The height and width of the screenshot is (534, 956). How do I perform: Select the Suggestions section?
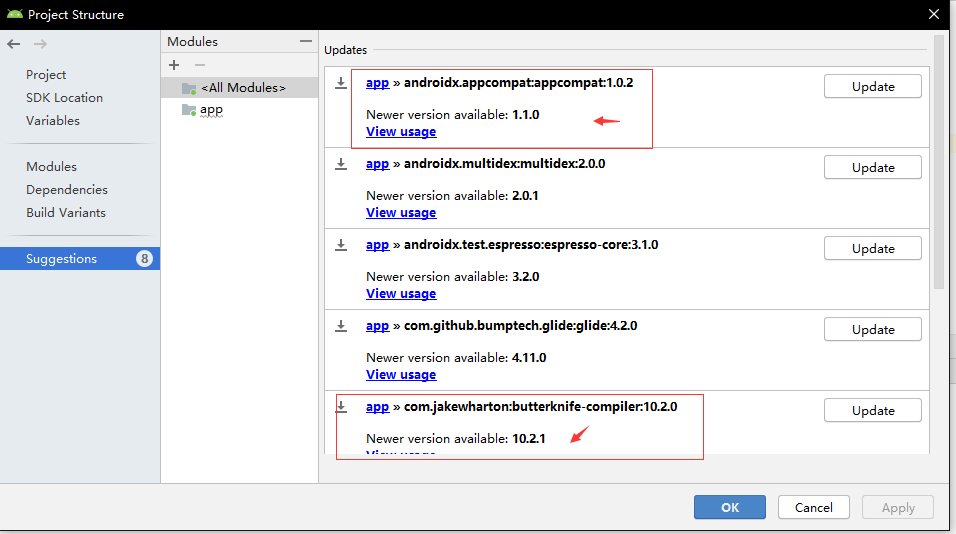[80, 258]
